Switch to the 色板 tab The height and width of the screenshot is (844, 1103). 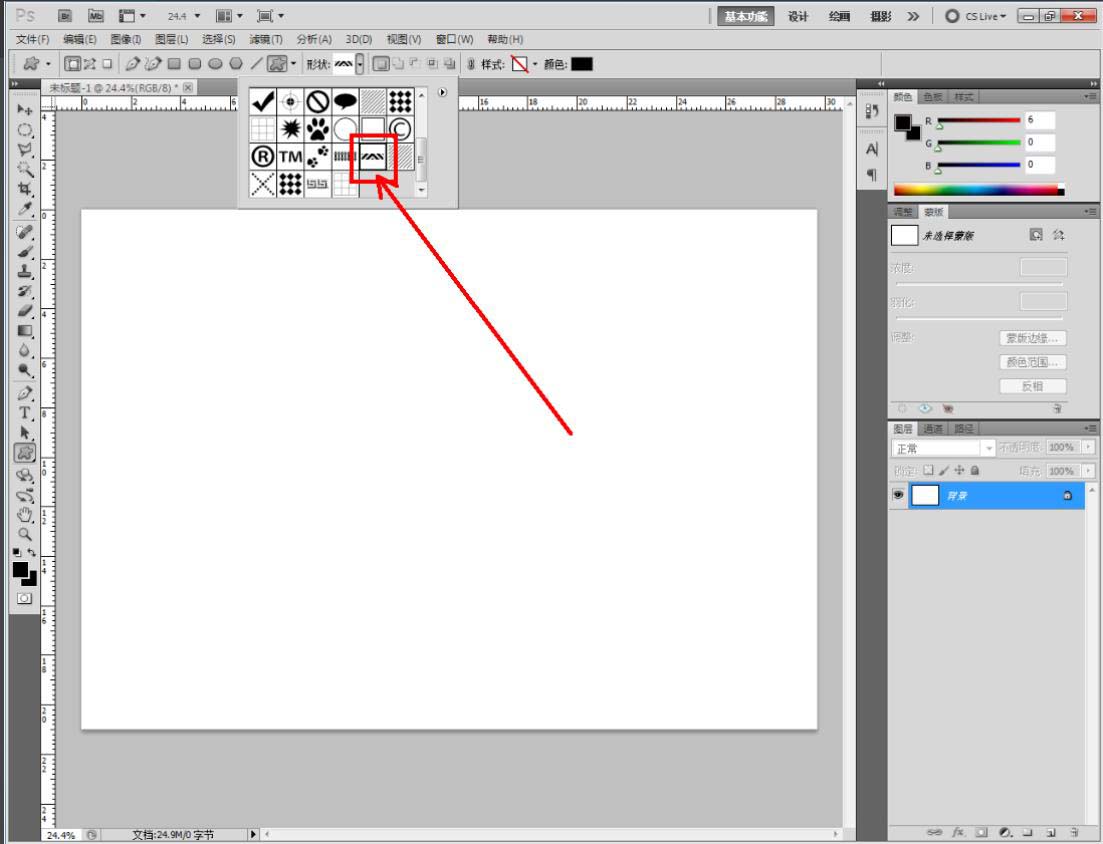click(933, 97)
